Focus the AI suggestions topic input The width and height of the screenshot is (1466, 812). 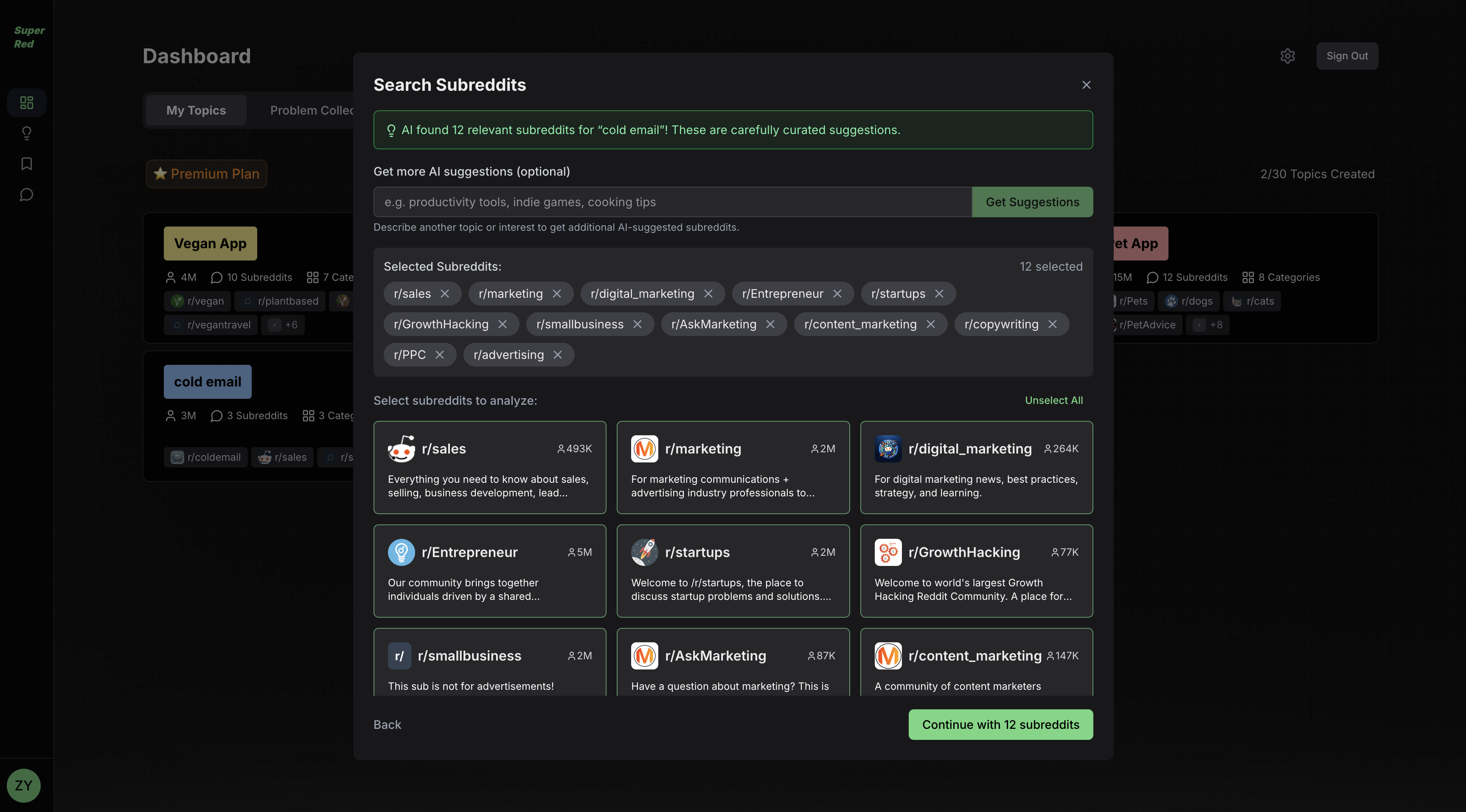click(x=672, y=202)
